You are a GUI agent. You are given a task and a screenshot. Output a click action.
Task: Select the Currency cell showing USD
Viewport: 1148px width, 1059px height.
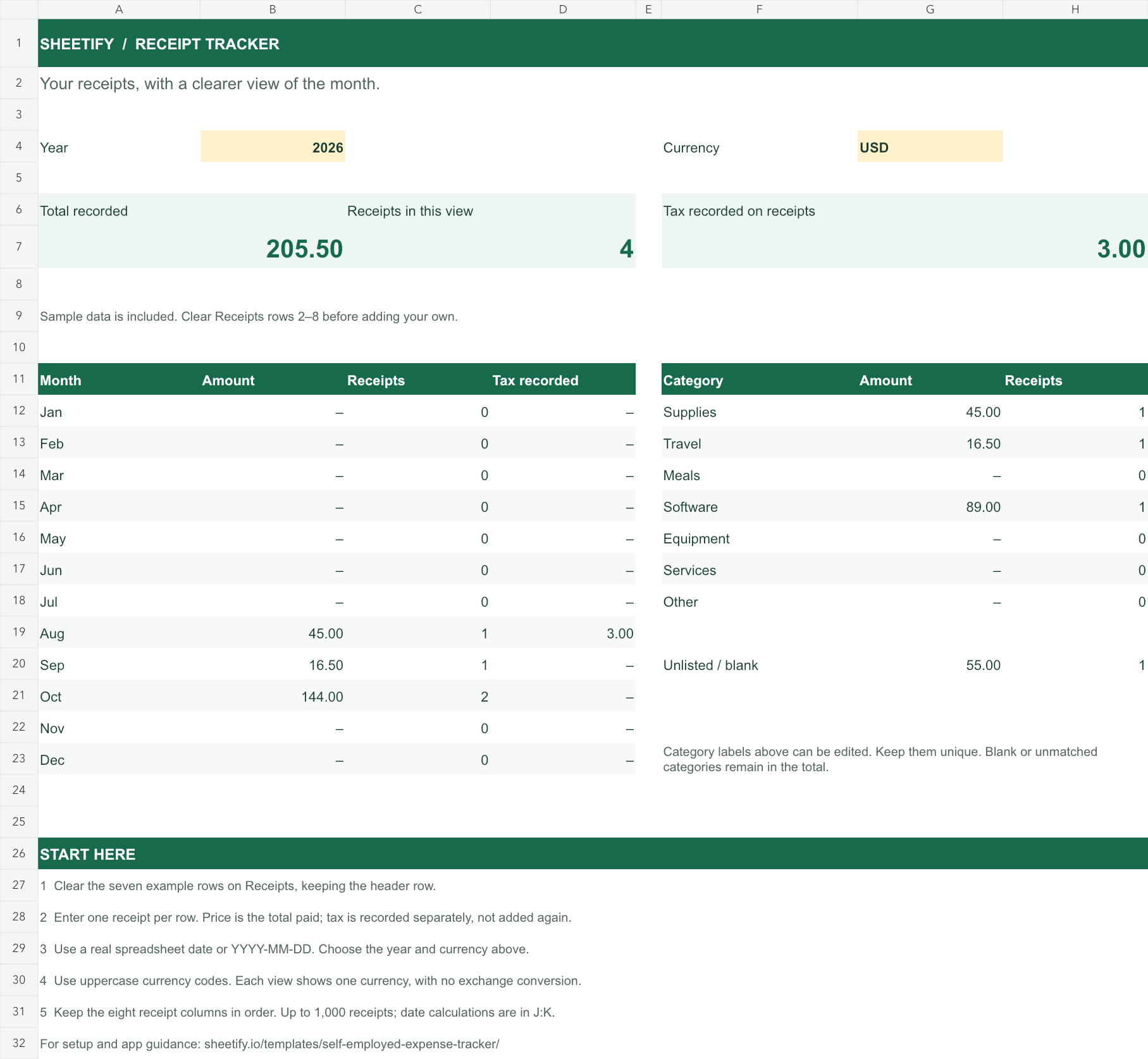pyautogui.click(x=930, y=146)
